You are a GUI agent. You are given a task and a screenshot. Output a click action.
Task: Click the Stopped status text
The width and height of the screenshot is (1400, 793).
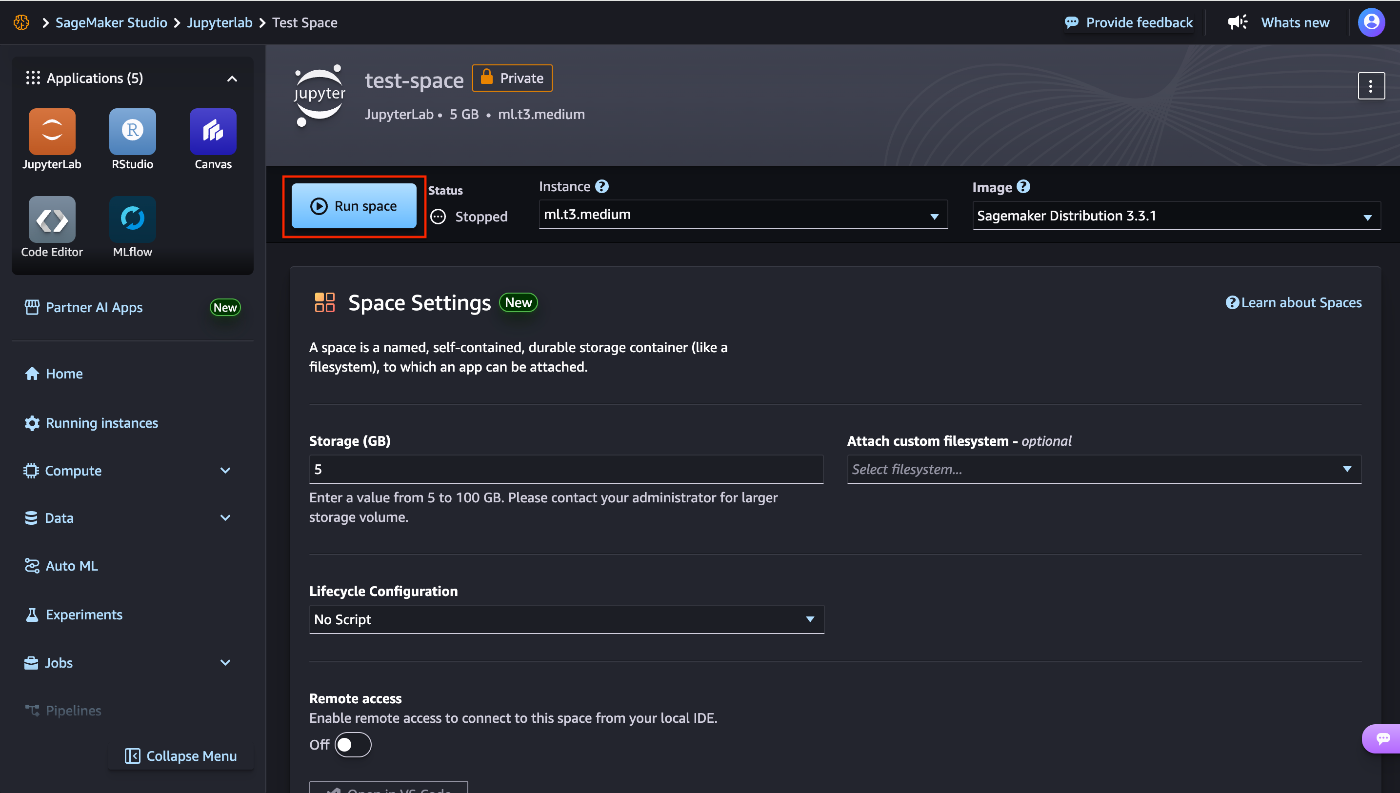click(x=481, y=217)
